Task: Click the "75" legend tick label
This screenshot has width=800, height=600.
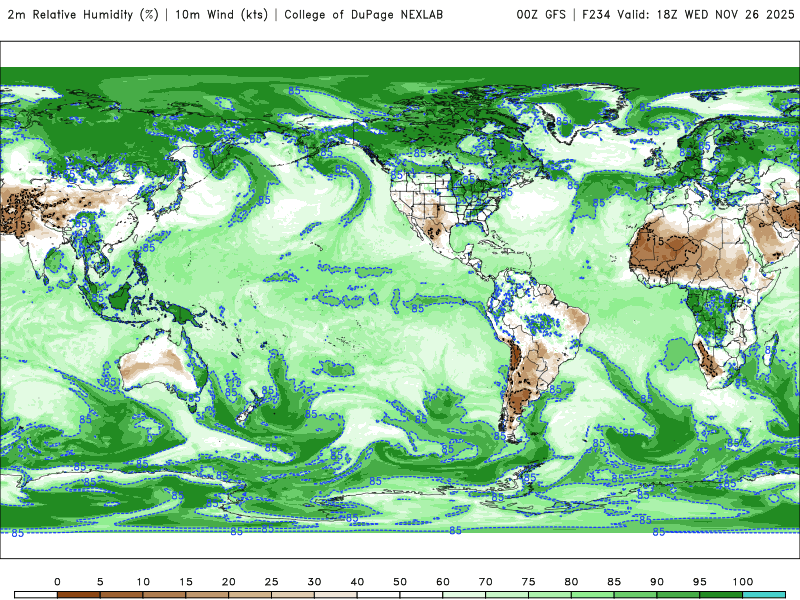Action: [529, 582]
